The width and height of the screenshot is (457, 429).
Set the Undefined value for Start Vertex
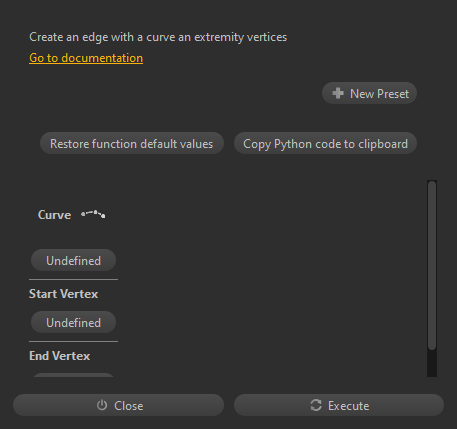click(73, 322)
